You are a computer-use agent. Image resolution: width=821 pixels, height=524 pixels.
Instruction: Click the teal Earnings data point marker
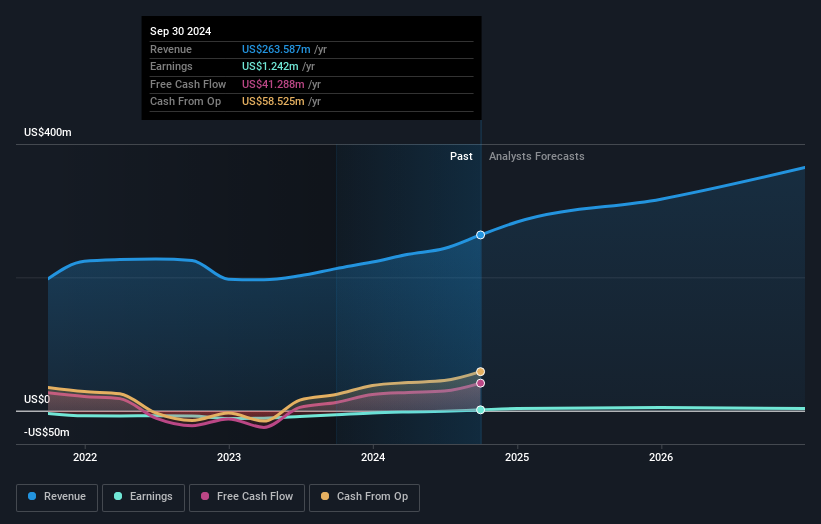point(480,410)
